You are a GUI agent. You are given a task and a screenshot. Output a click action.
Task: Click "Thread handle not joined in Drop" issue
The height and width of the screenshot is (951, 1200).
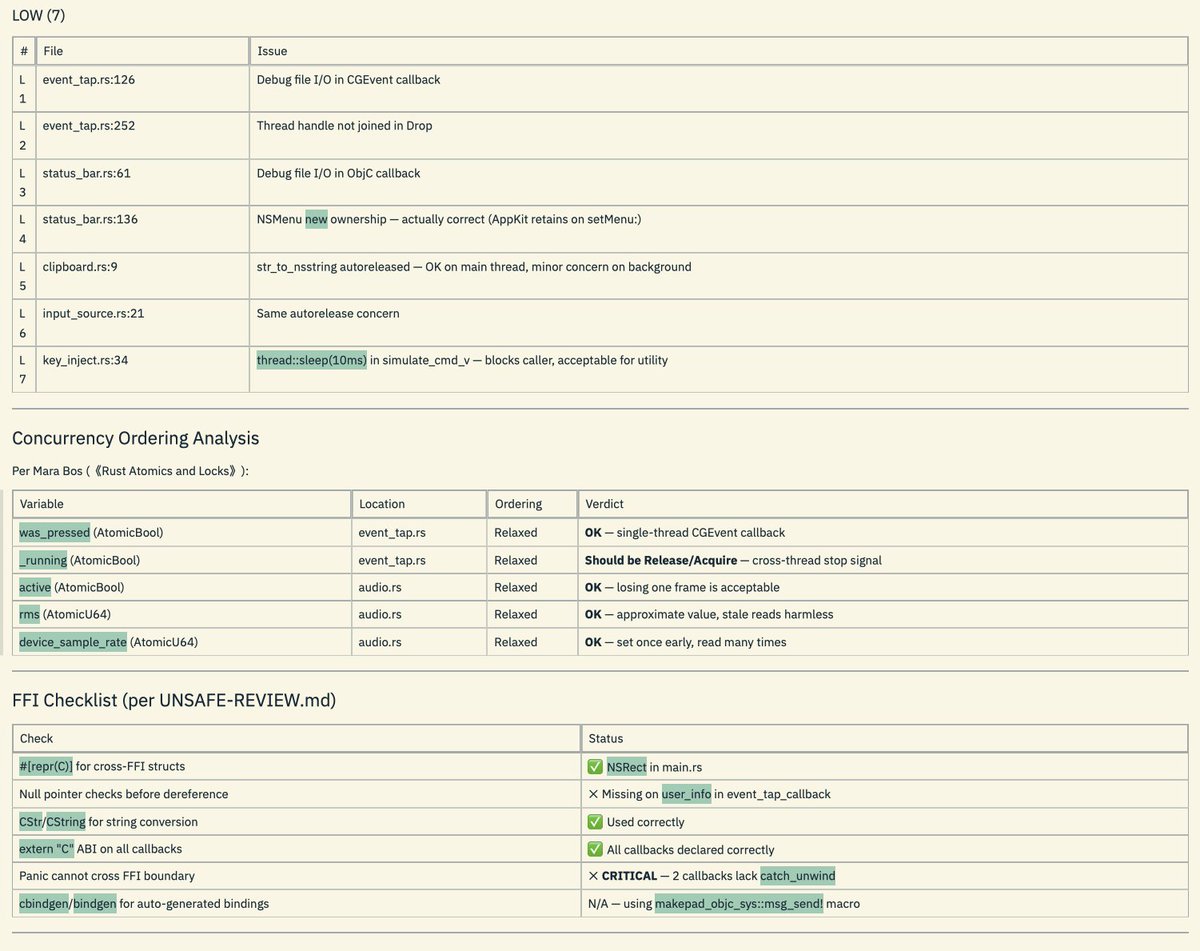coord(345,126)
